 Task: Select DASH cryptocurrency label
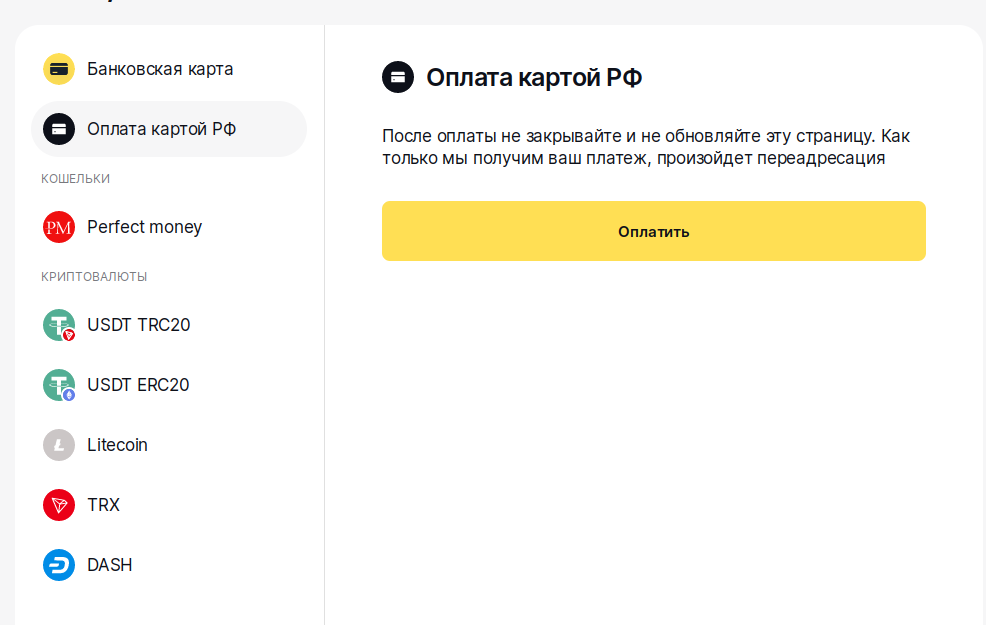pos(109,565)
